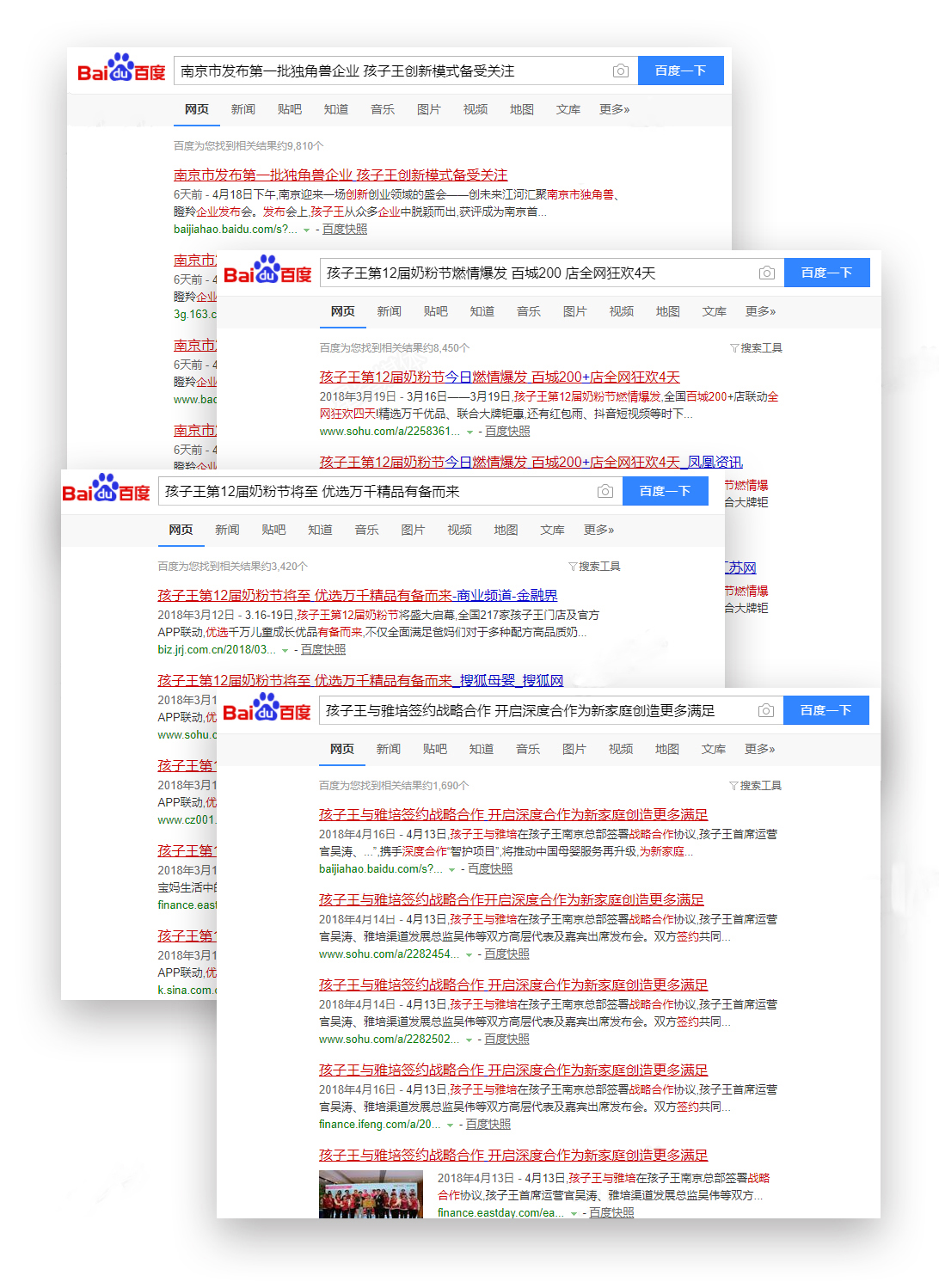Switch to the 贴吧 tab in the 百城200店 window
This screenshot has width=939, height=1288.
click(436, 312)
